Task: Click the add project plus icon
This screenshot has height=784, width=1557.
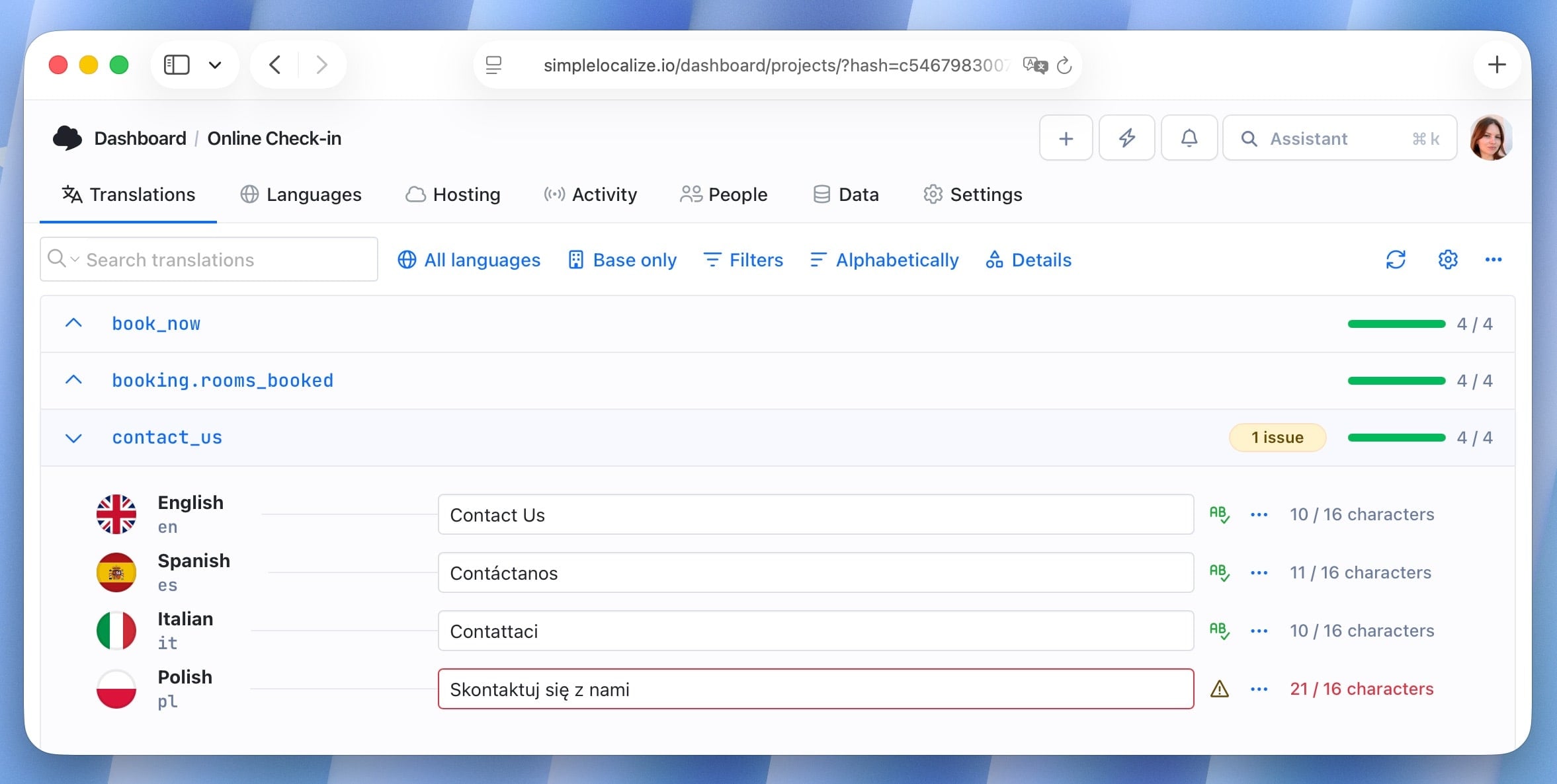Action: (1066, 137)
